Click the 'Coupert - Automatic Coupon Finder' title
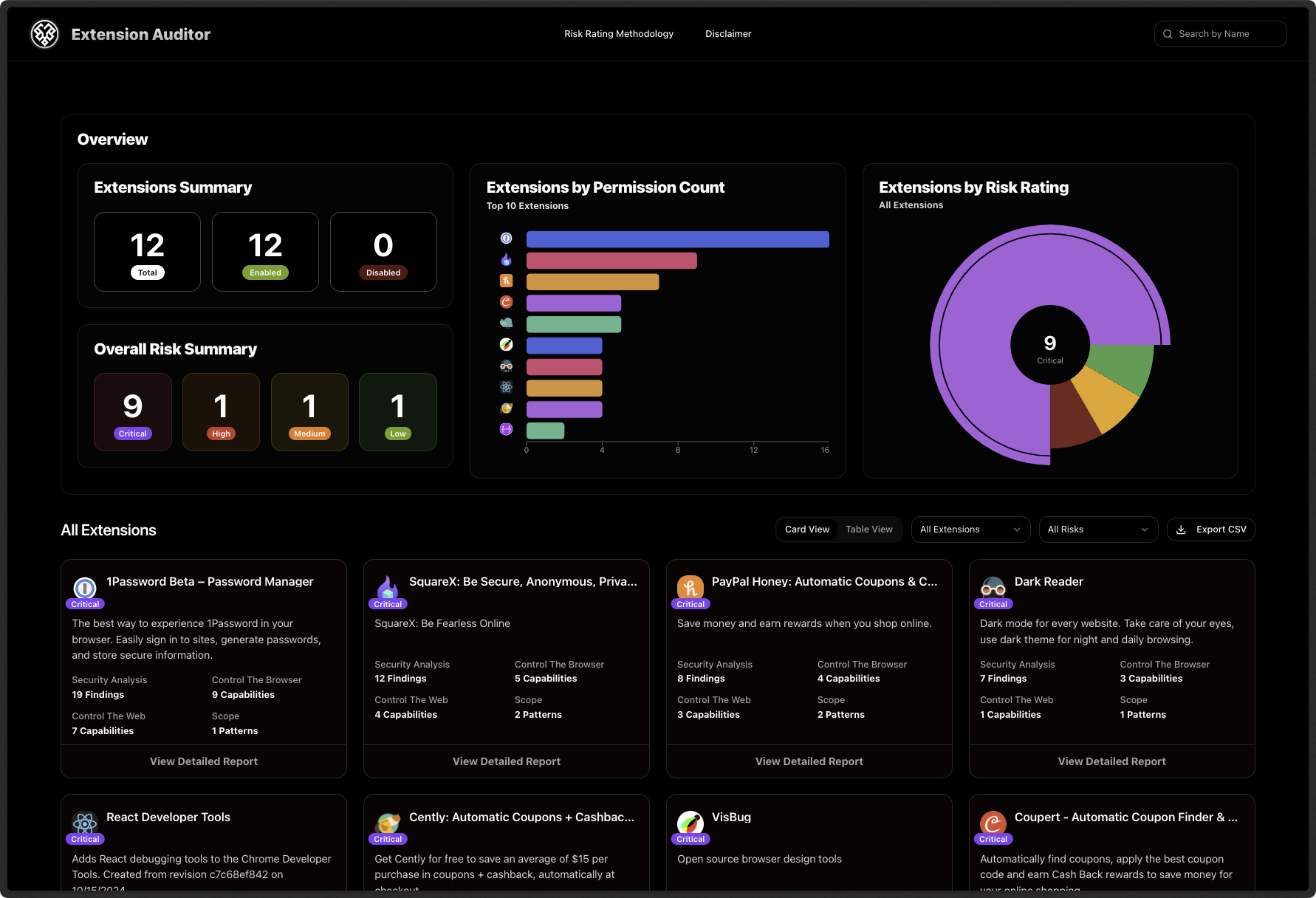Image resolution: width=1316 pixels, height=898 pixels. click(1126, 817)
